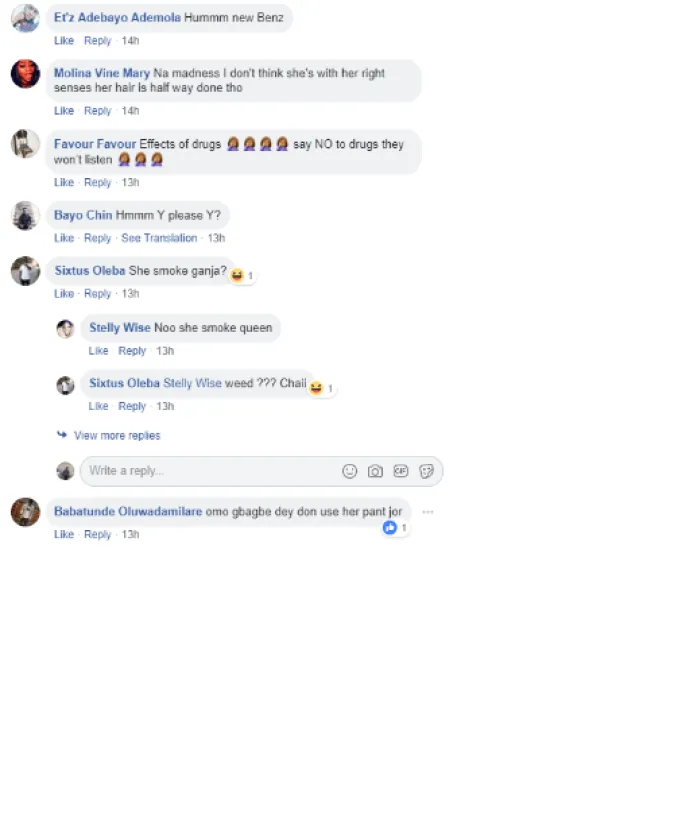
Task: Attach a photo using the camera icon
Action: pos(375,471)
